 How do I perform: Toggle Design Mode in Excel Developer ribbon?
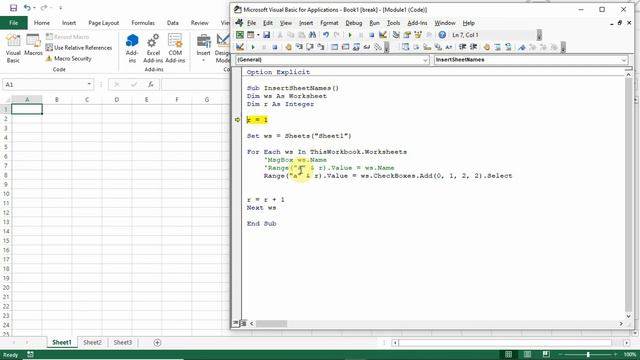coord(223,49)
